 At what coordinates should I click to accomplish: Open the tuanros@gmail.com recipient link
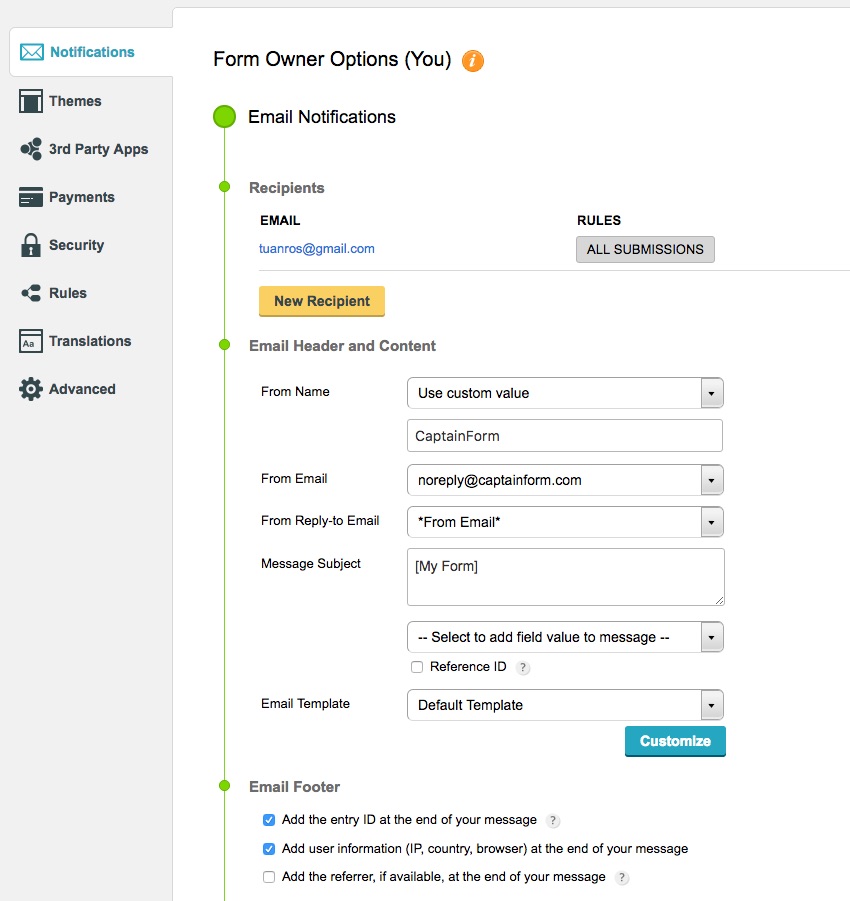pyautogui.click(x=317, y=249)
